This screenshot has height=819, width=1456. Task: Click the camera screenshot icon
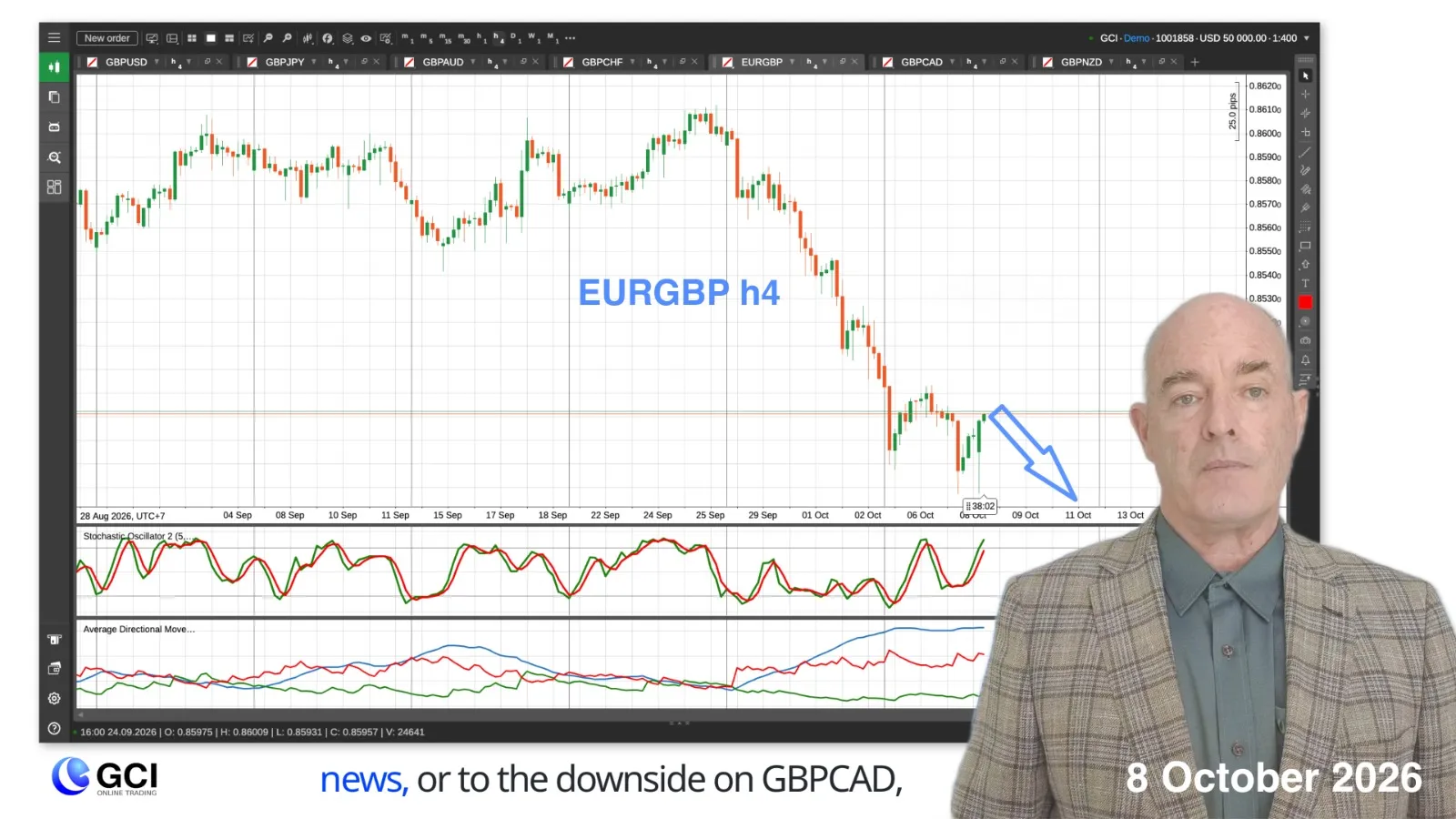coord(1305,340)
